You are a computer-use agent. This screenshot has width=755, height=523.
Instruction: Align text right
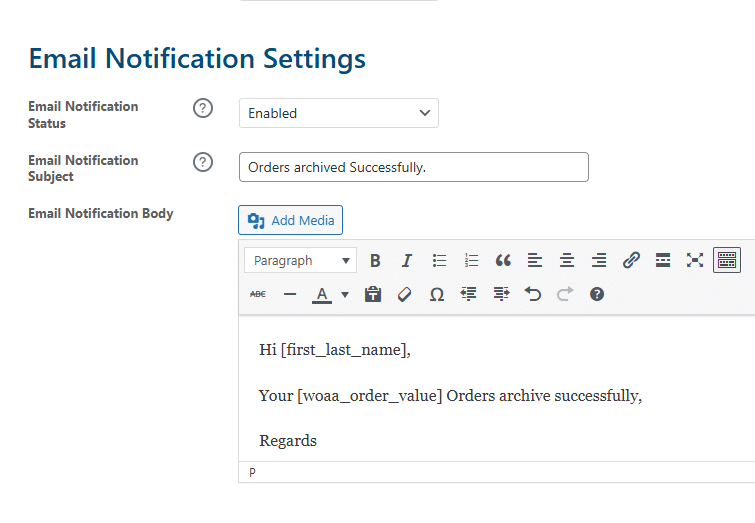pos(599,261)
